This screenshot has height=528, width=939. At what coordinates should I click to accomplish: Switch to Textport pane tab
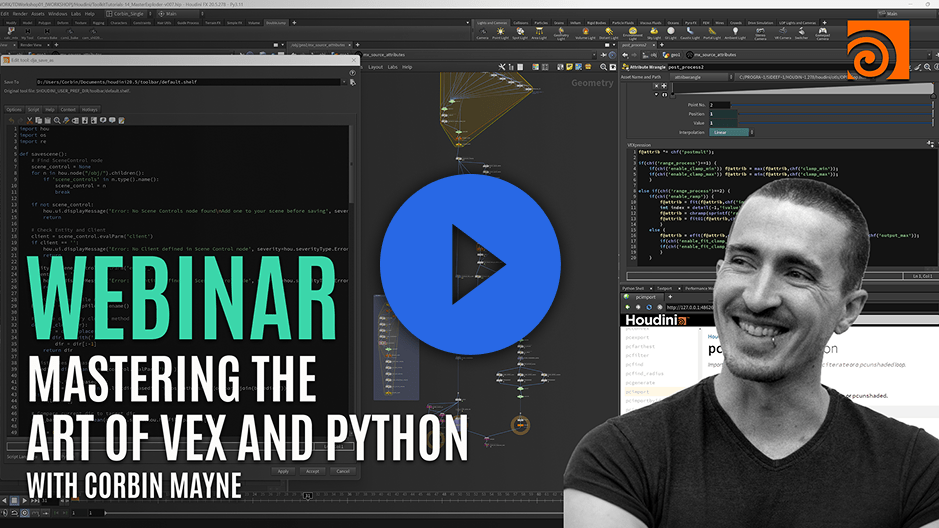tap(665, 289)
